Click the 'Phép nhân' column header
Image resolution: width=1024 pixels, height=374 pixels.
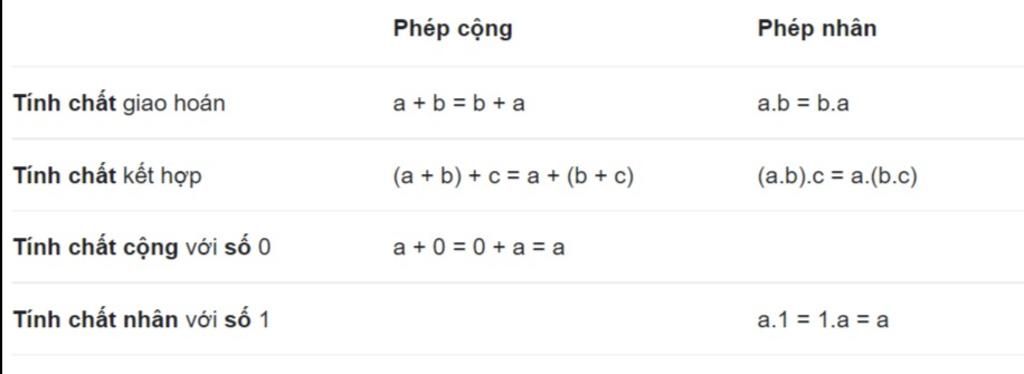tap(817, 29)
